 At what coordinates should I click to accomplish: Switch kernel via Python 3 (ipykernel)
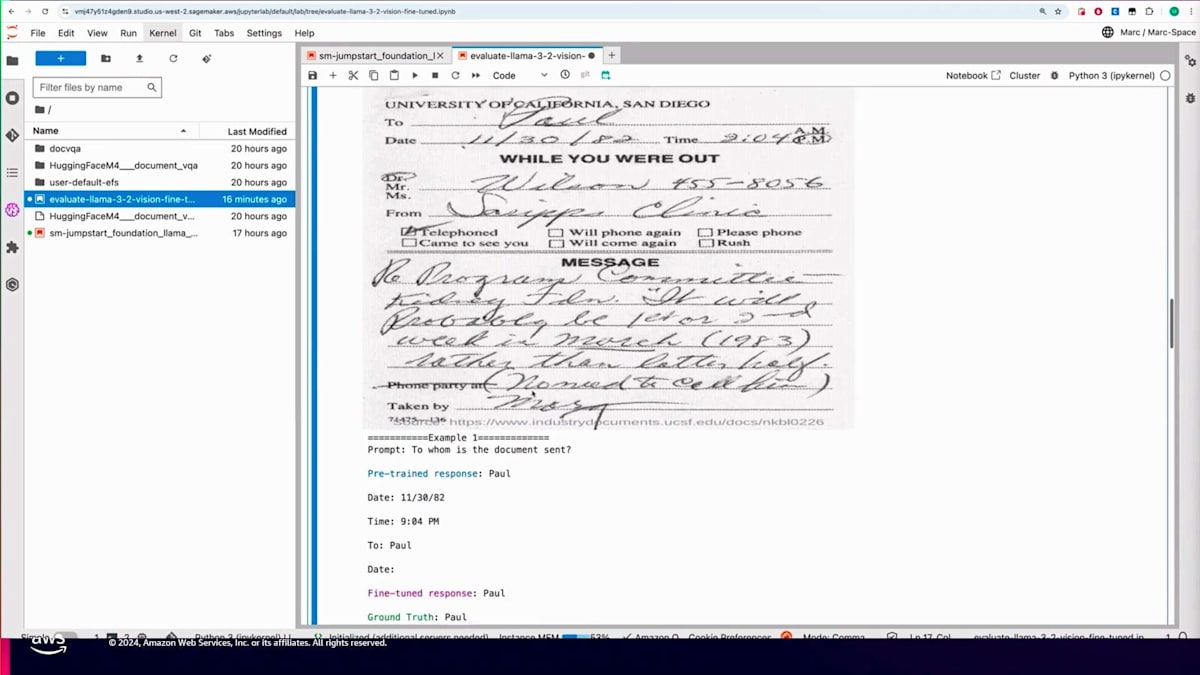(1112, 75)
